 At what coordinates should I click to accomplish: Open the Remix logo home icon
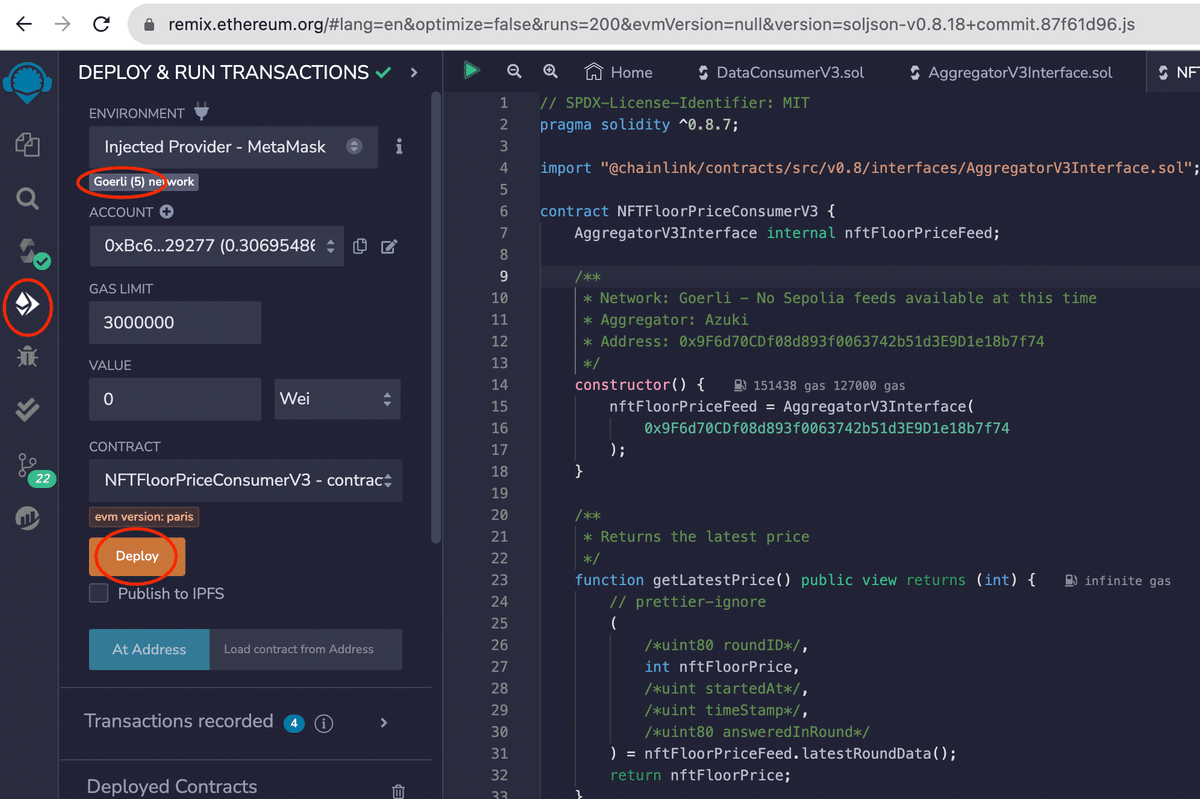coord(28,83)
